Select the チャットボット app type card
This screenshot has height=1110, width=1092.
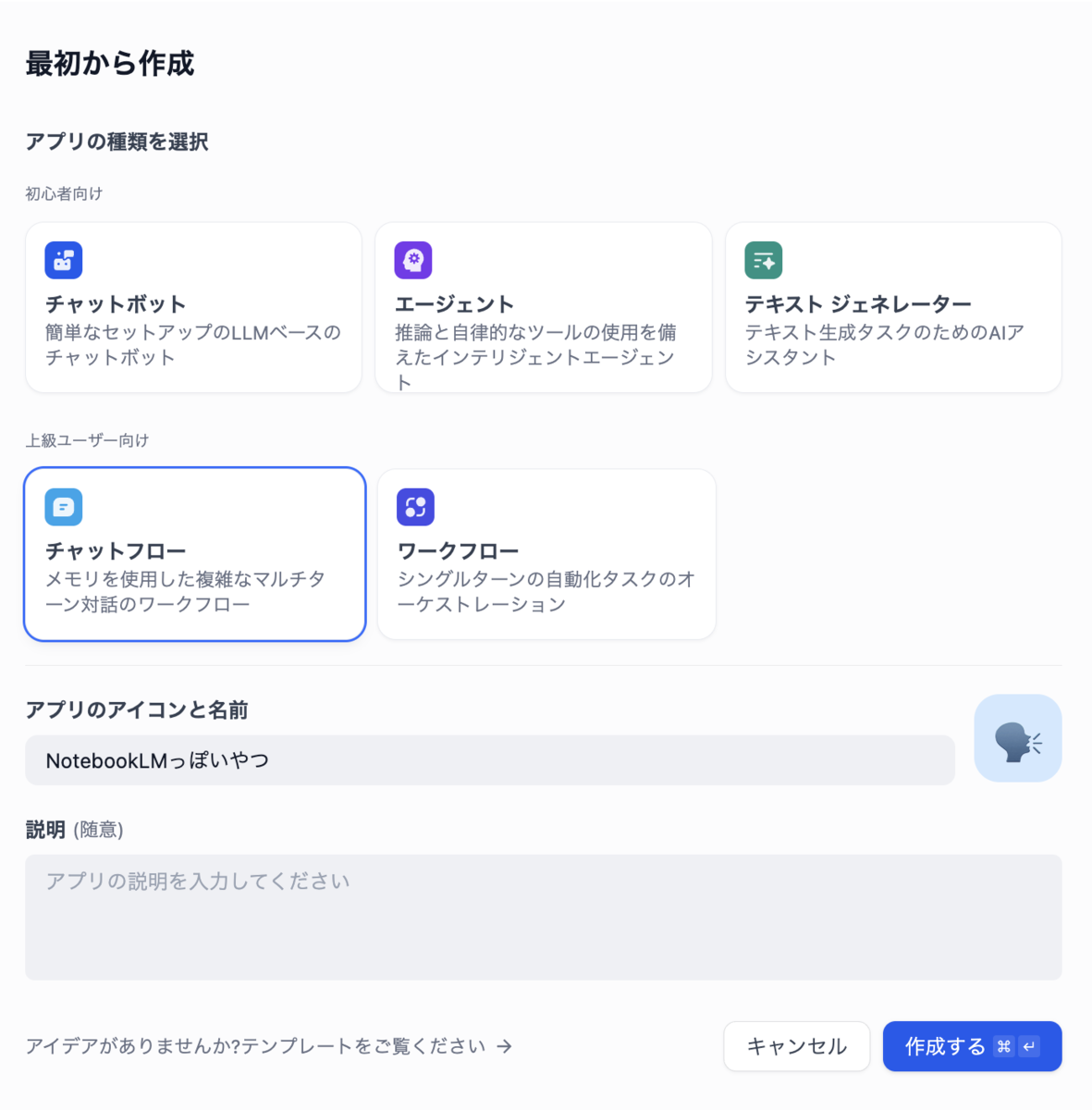(193, 307)
